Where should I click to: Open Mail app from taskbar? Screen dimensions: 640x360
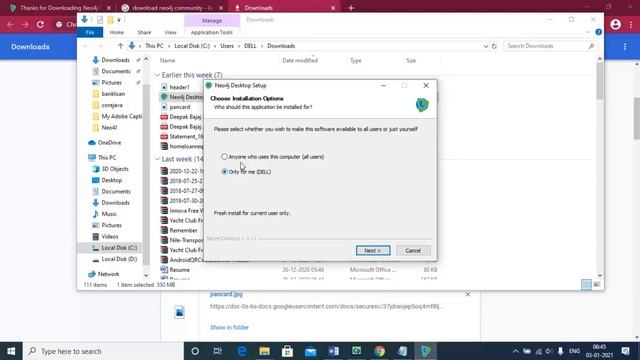(x=311, y=351)
